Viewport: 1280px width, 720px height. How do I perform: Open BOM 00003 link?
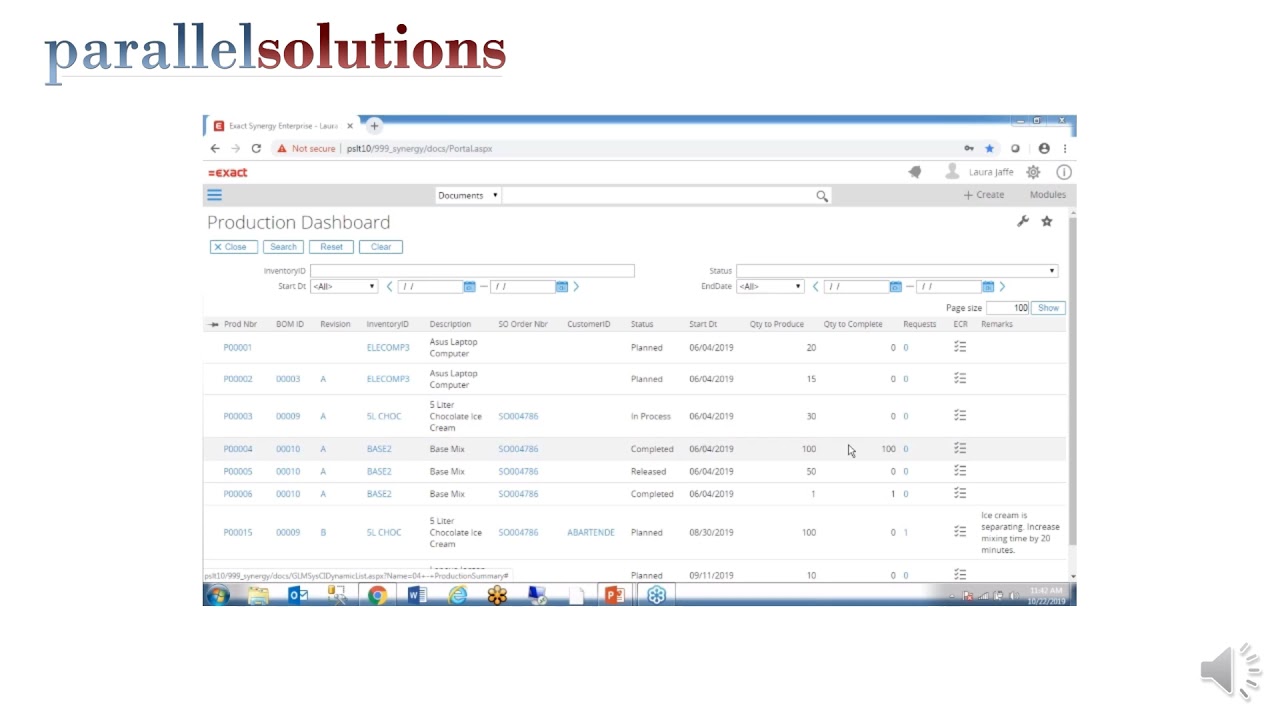288,379
